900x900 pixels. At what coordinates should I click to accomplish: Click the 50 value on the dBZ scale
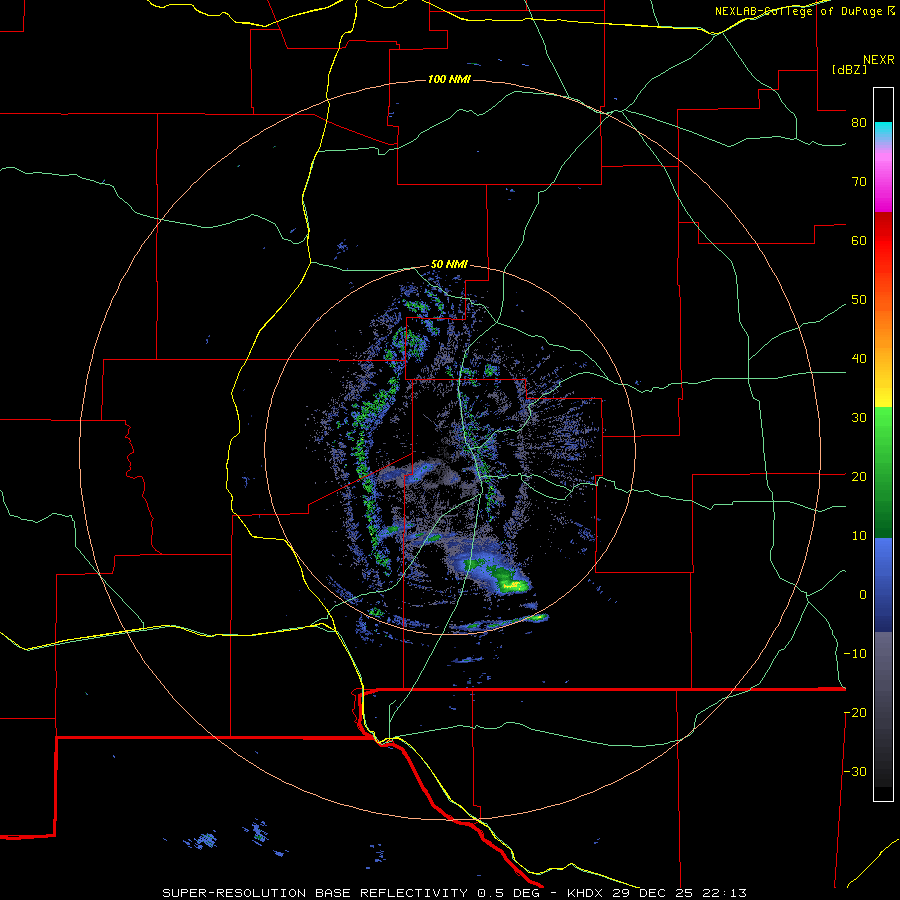coord(859,300)
